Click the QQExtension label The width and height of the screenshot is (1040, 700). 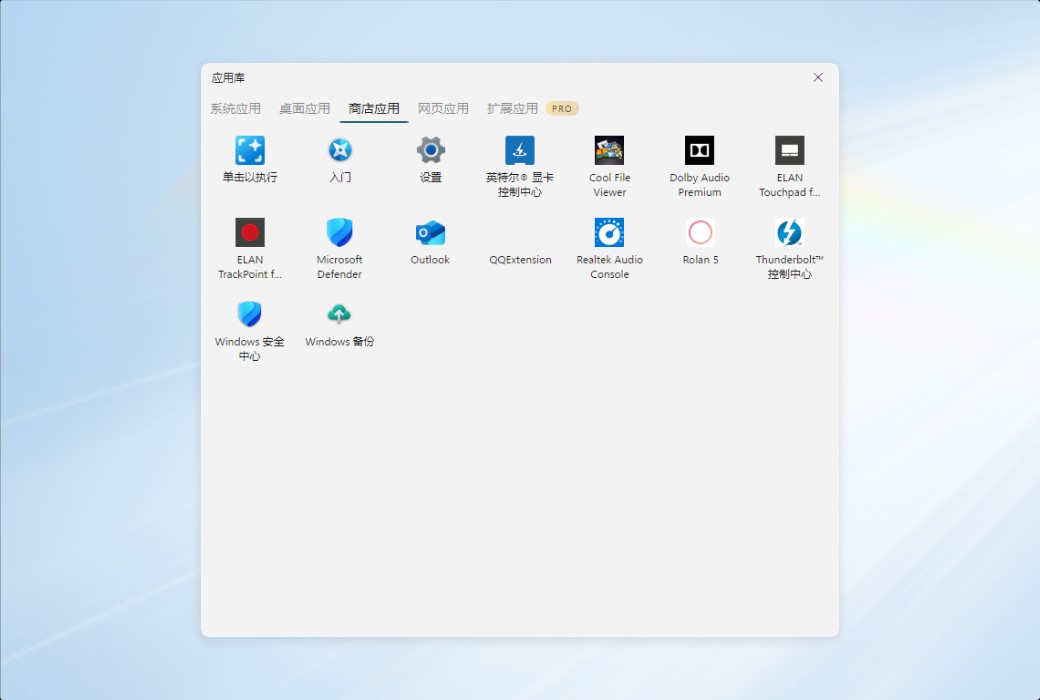(x=520, y=259)
